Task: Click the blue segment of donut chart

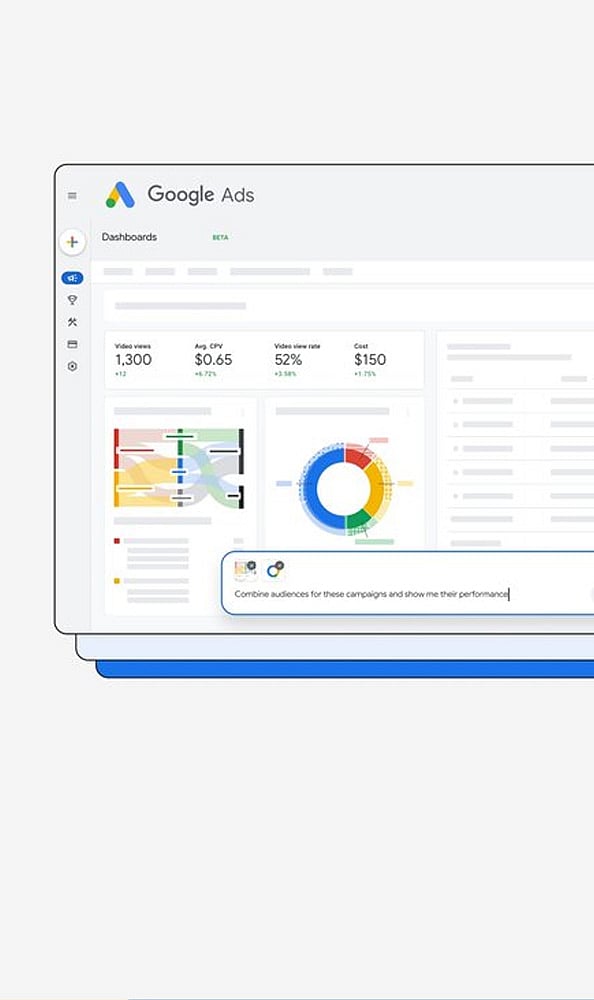Action: [311, 490]
